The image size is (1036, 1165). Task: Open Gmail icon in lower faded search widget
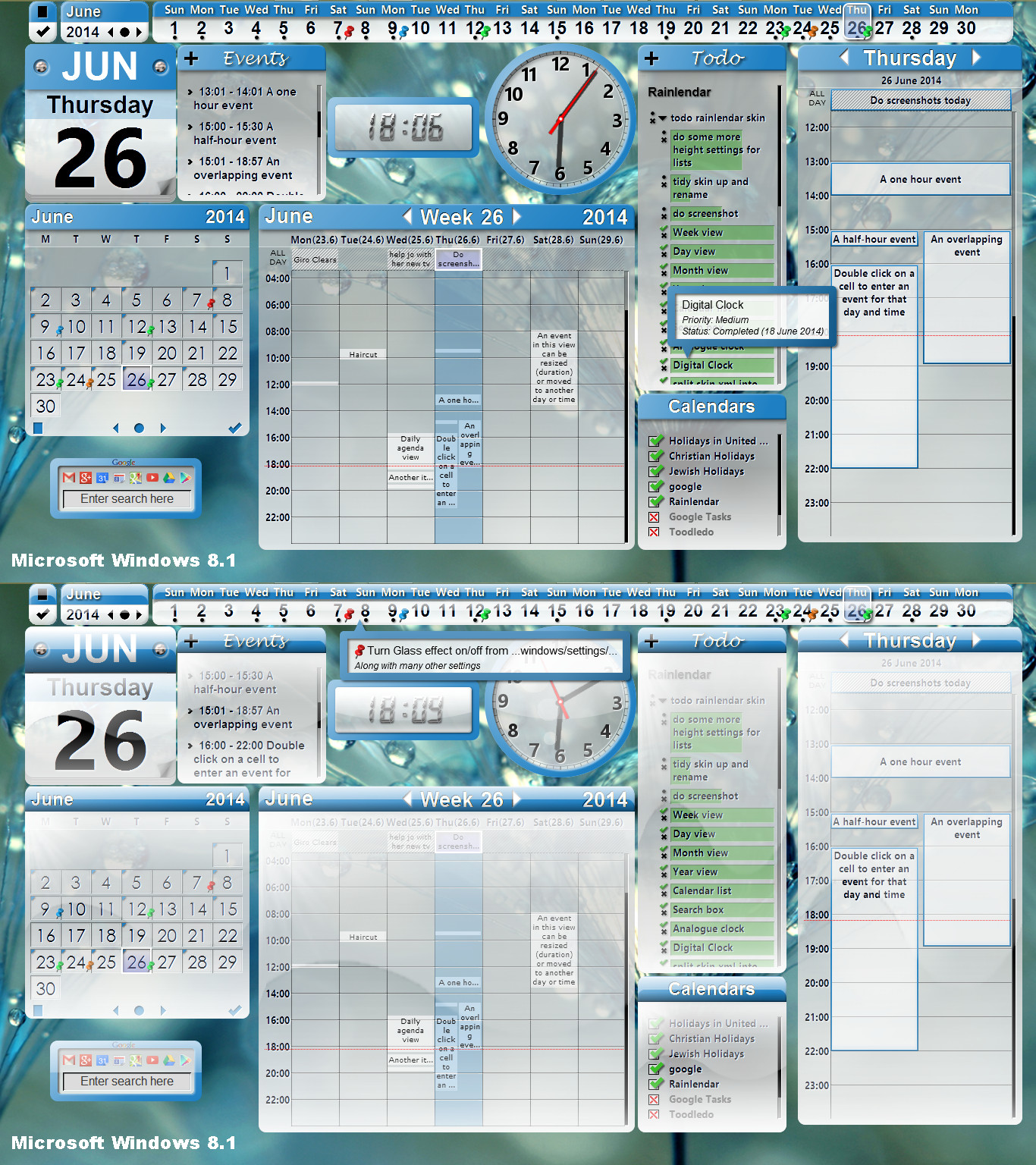pyautogui.click(x=69, y=1060)
